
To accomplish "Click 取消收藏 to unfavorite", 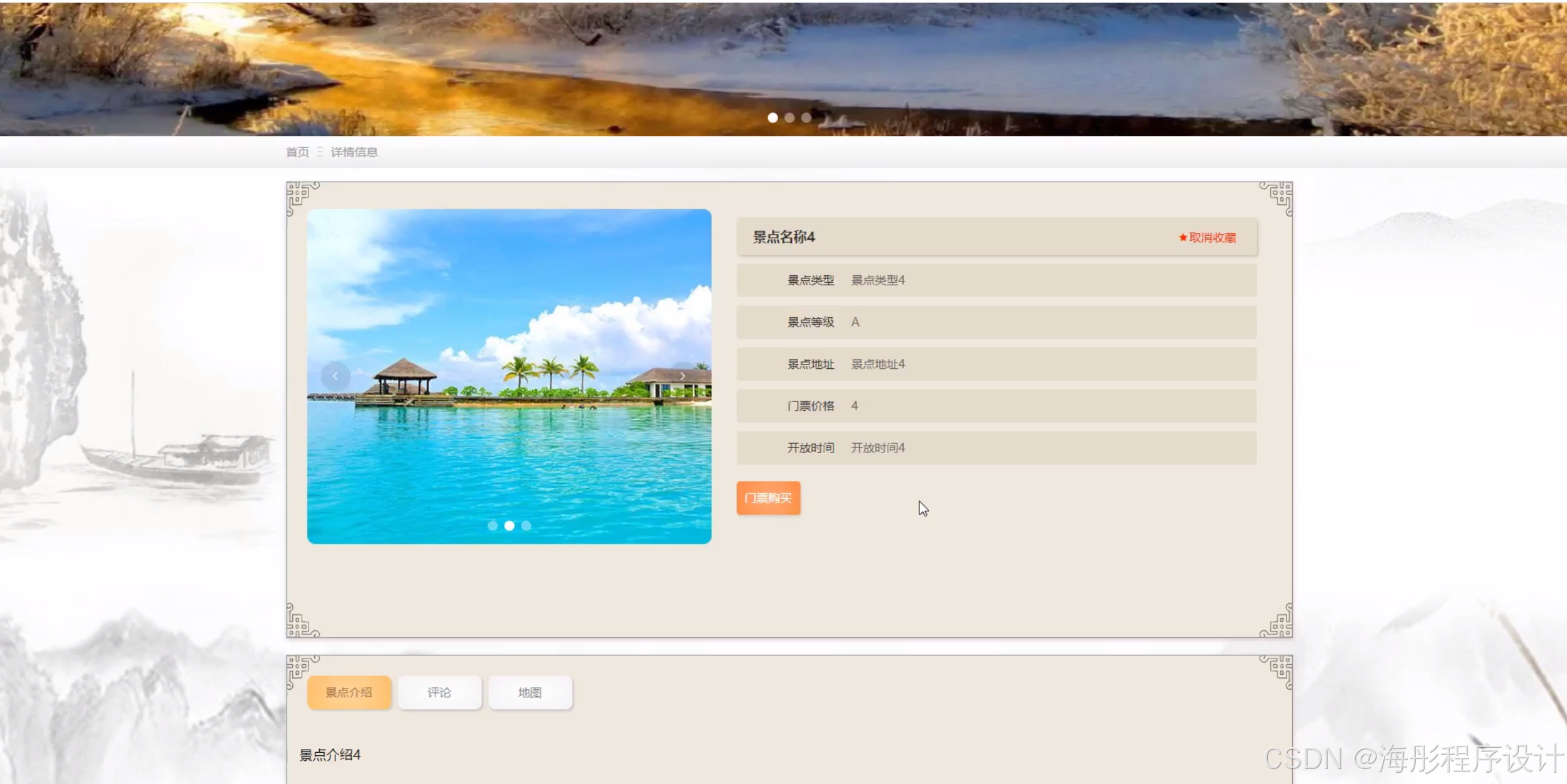I will [x=1212, y=238].
